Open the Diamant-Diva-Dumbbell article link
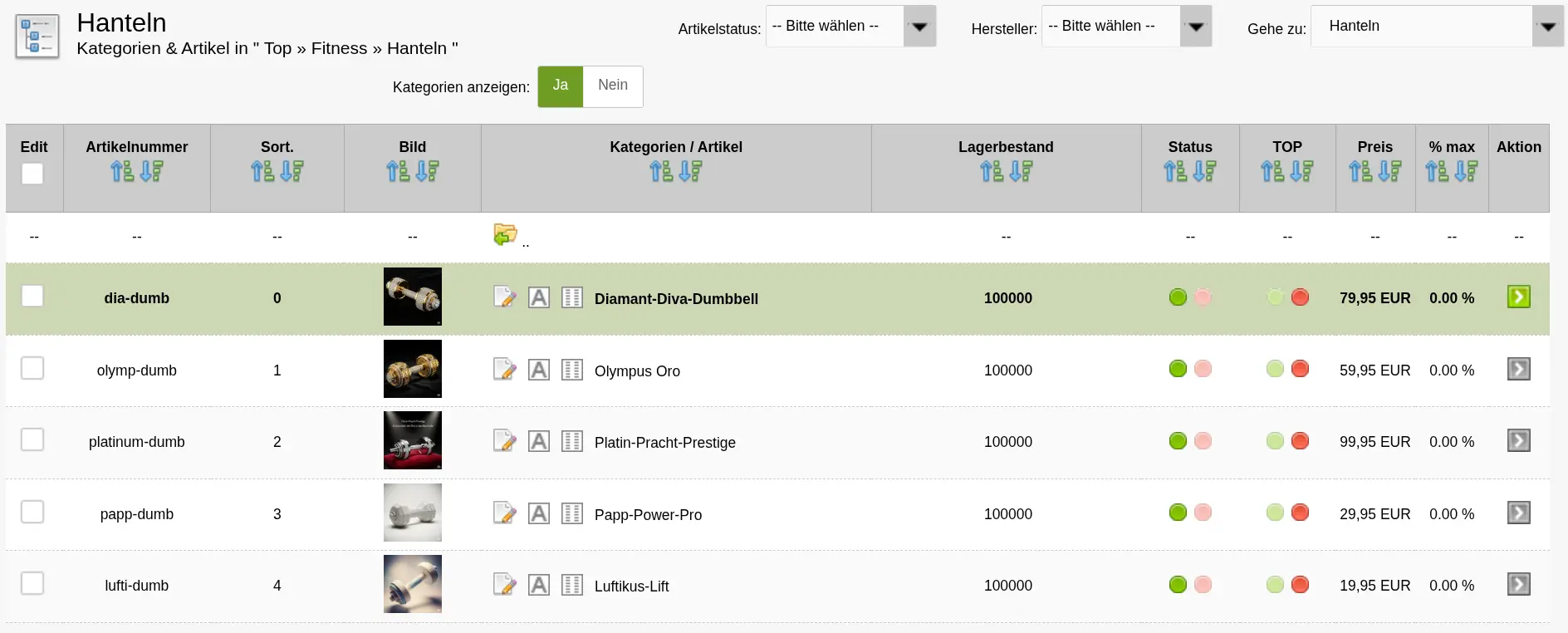Viewport: 1568px width, 633px height. tap(676, 299)
